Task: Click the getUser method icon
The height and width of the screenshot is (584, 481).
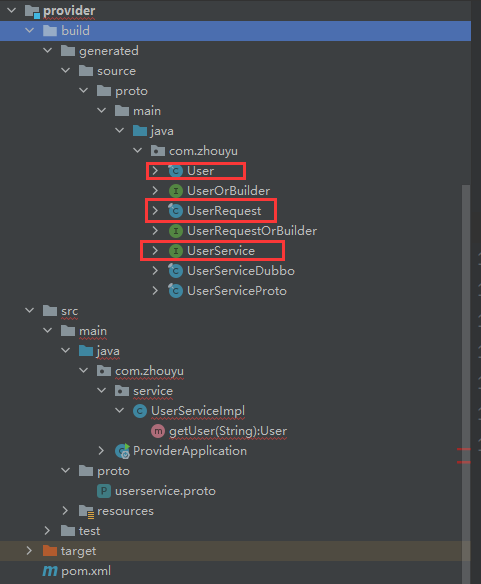Action: coord(158,431)
